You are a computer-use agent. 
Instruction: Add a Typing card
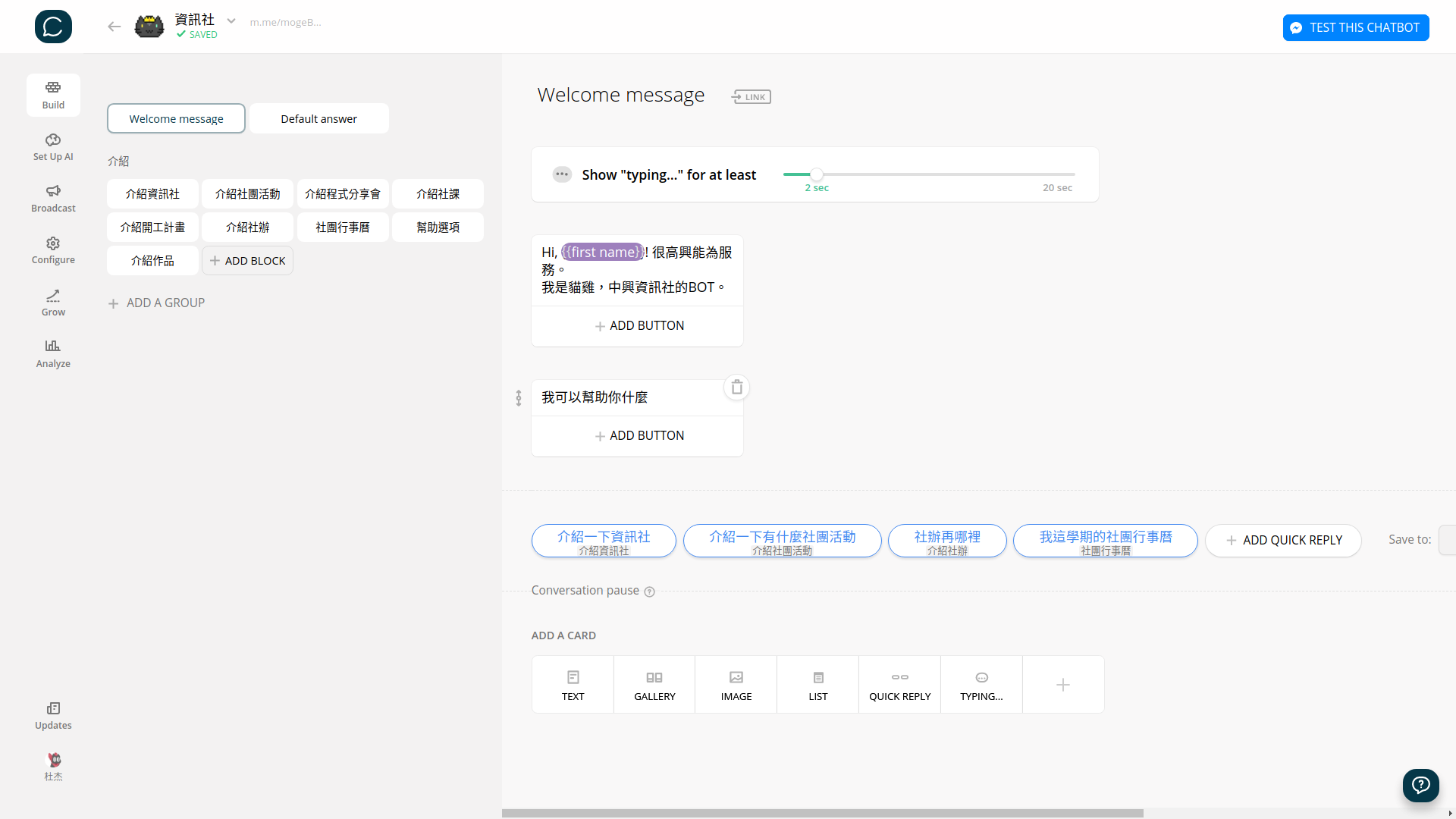(x=981, y=685)
